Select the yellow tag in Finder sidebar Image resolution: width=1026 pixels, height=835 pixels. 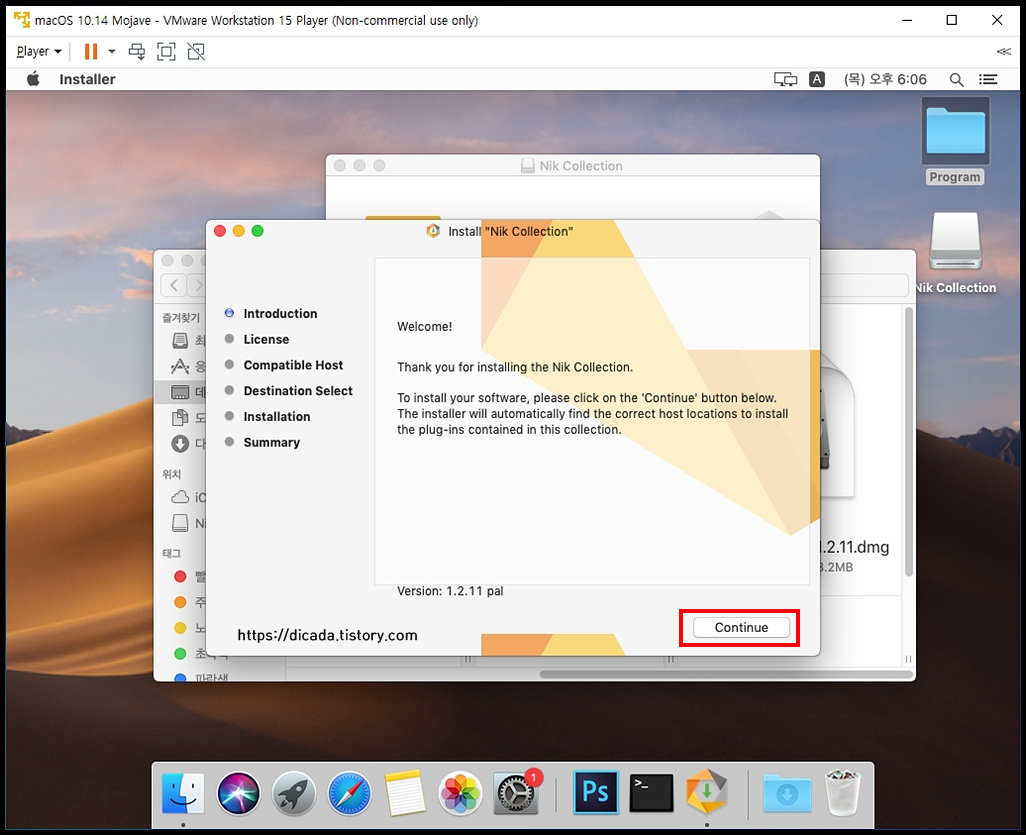tap(181, 628)
